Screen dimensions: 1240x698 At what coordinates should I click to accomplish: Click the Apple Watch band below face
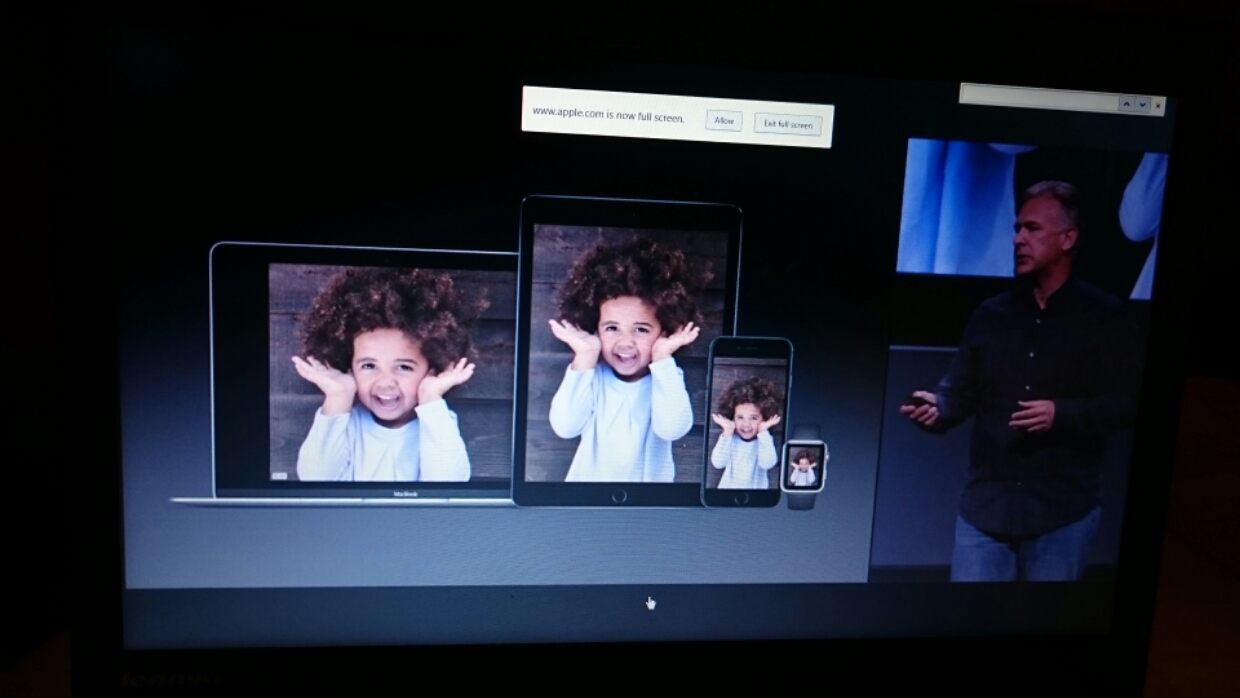pyautogui.click(x=801, y=501)
